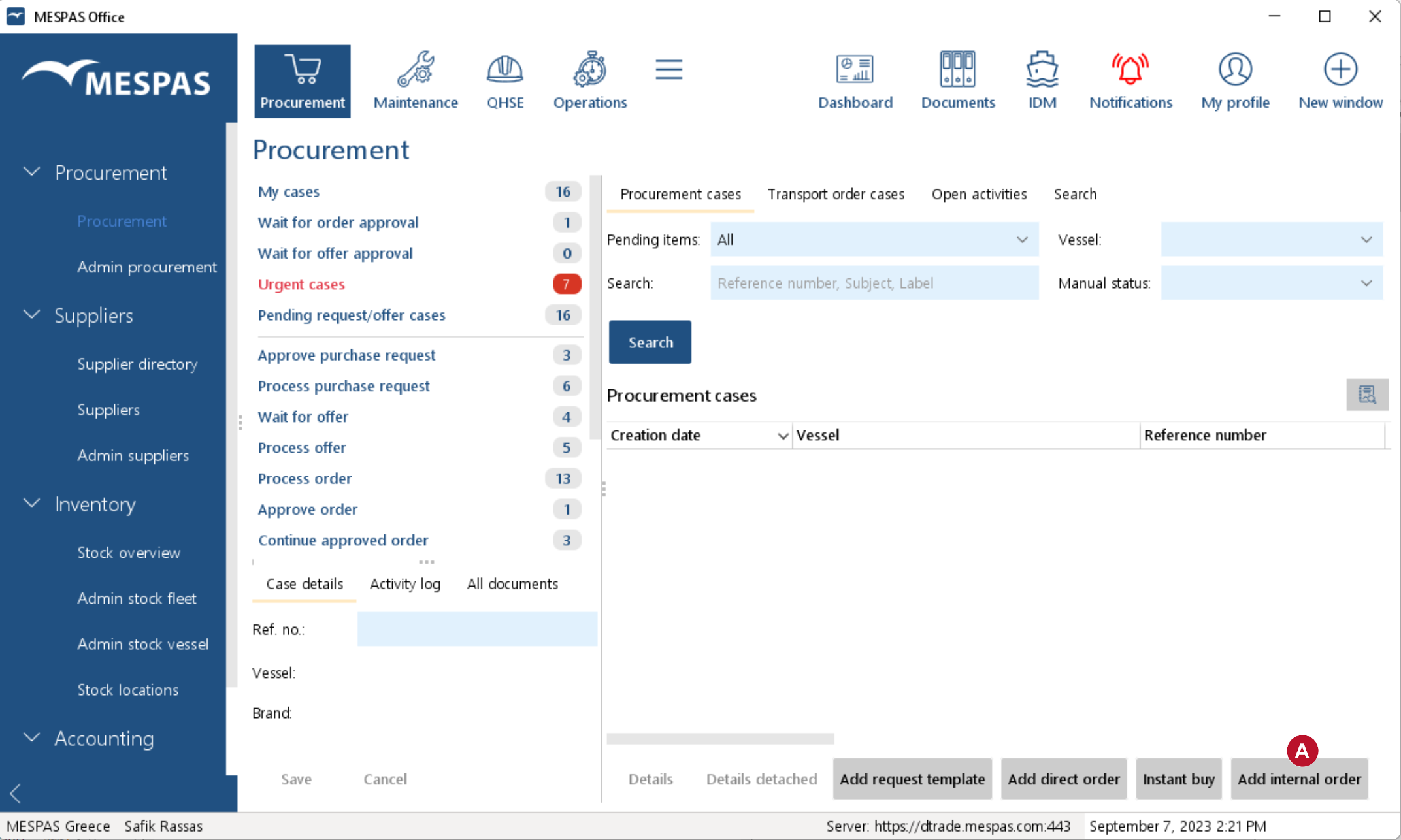Select Continue approved order filter
The width and height of the screenshot is (1401, 840).
click(418, 540)
